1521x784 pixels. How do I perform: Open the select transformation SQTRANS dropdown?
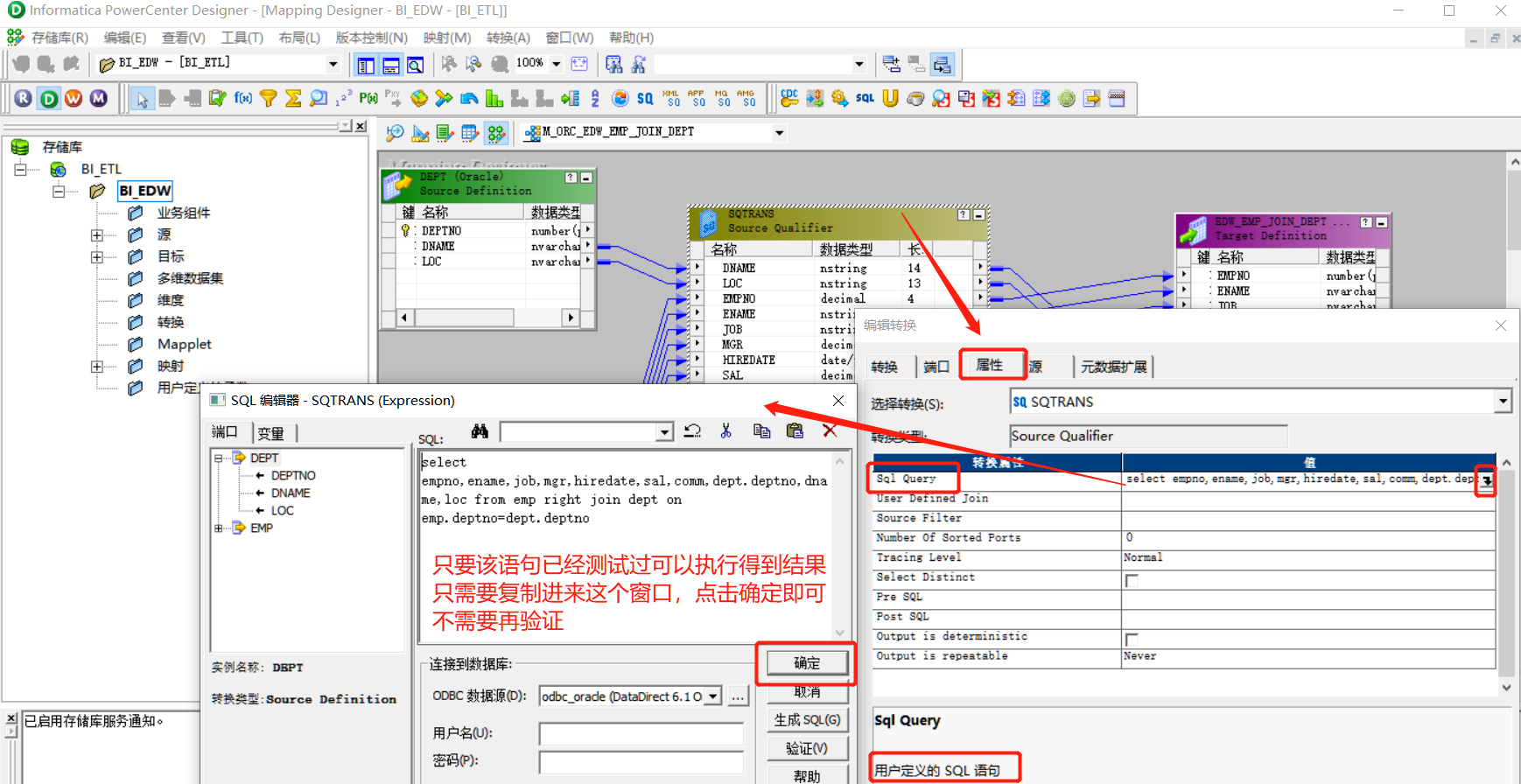click(x=1503, y=402)
